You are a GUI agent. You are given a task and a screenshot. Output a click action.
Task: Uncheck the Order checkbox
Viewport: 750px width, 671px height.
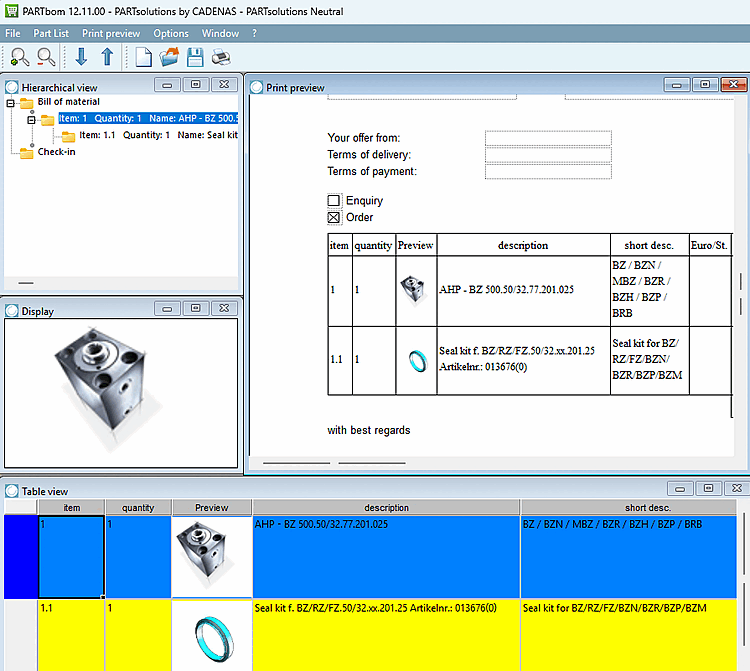334,217
